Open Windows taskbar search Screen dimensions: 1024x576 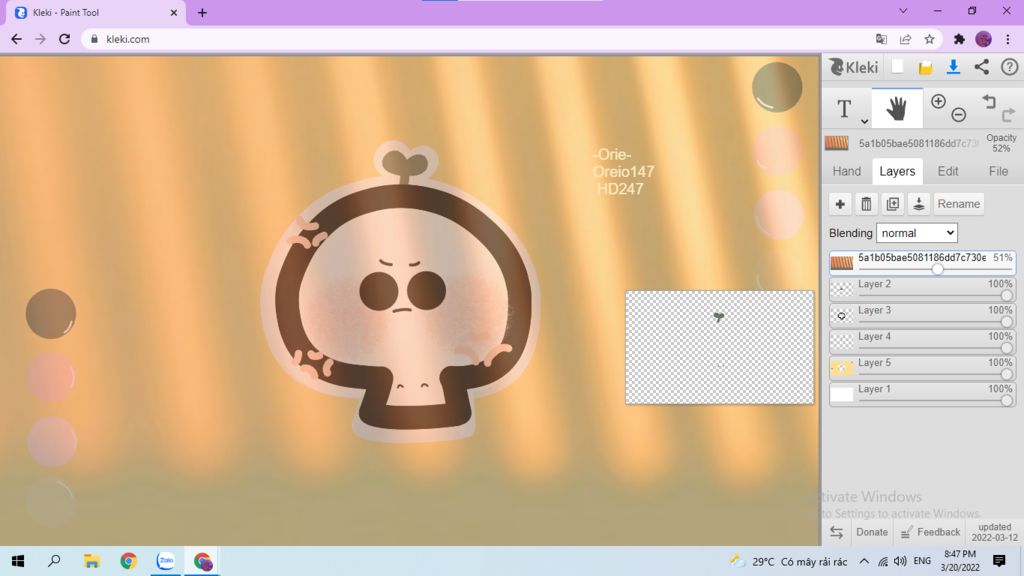click(54, 561)
